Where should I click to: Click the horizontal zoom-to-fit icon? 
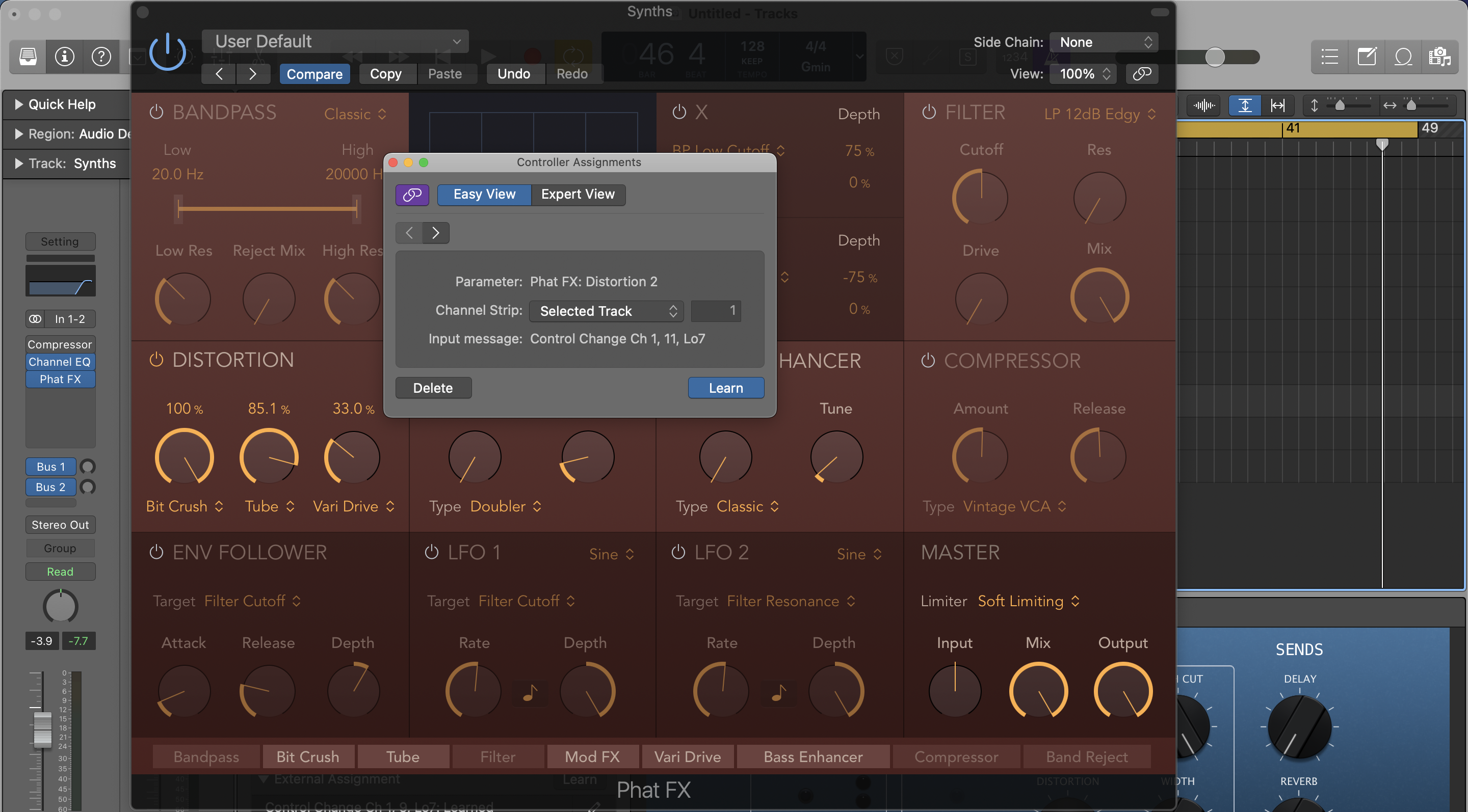(1278, 105)
